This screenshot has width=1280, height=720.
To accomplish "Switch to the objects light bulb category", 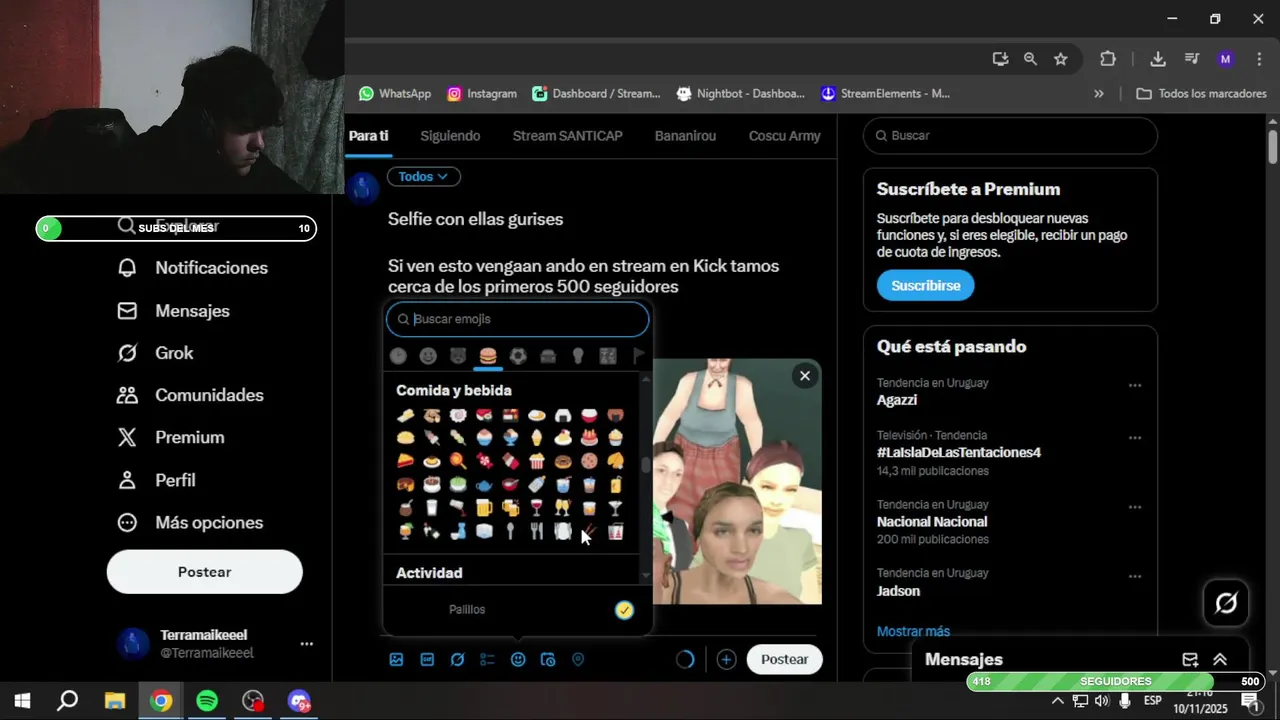I will (578, 355).
